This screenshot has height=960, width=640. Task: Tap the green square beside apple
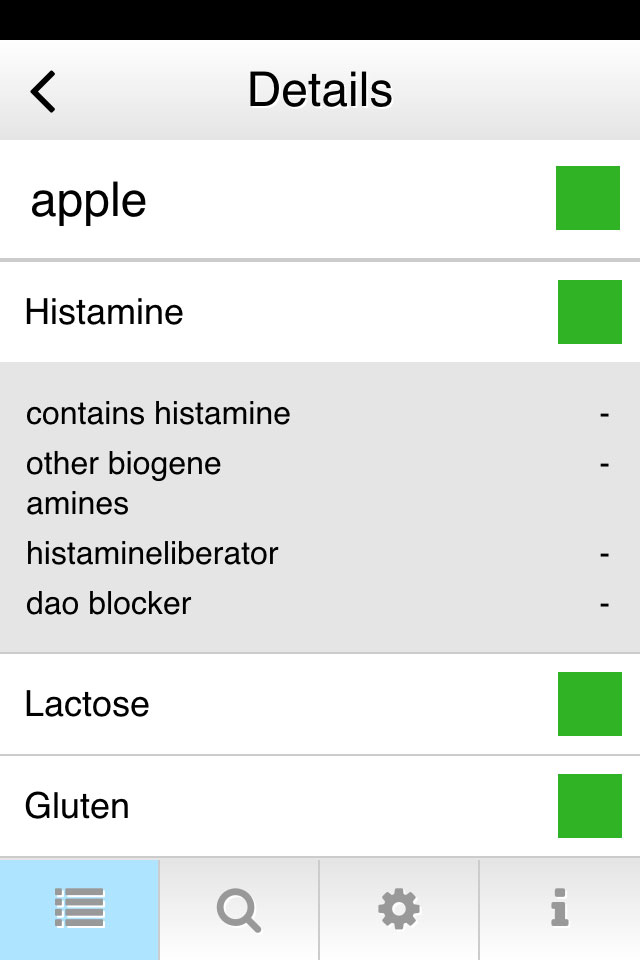[x=588, y=198]
